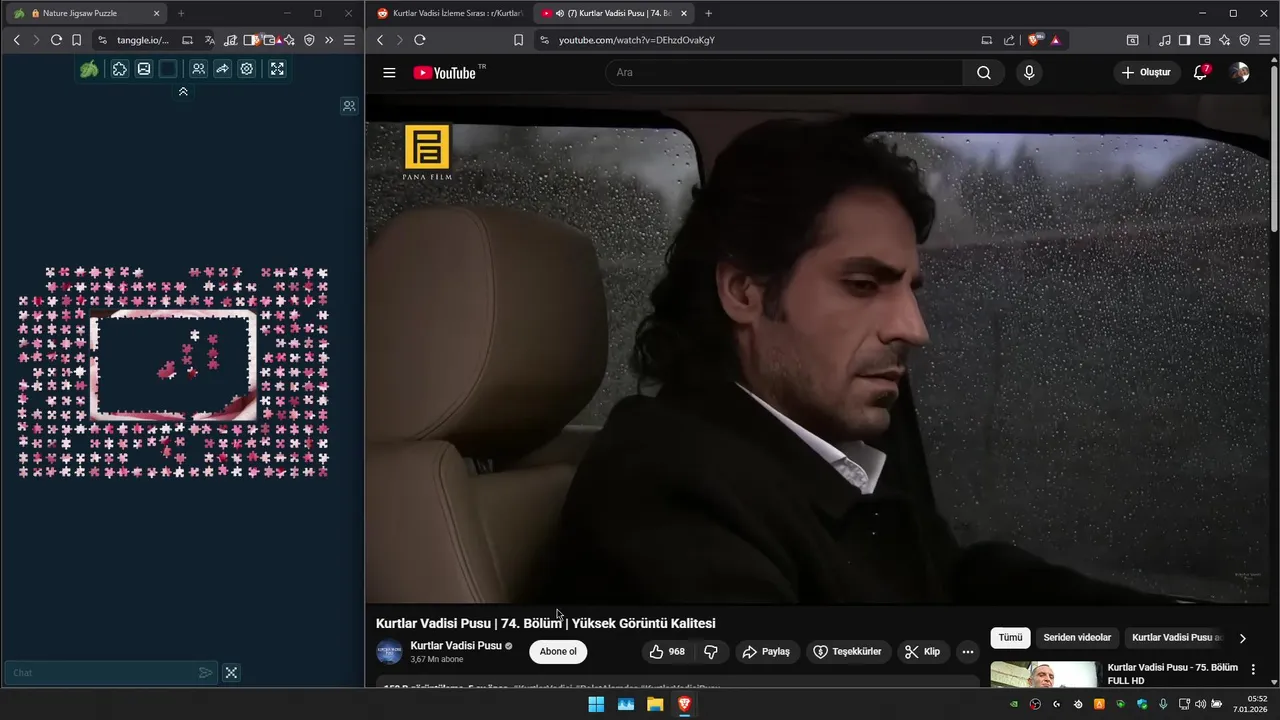Click the piece-scatter icon beside chat box
The image size is (1280, 720).
pos(231,673)
